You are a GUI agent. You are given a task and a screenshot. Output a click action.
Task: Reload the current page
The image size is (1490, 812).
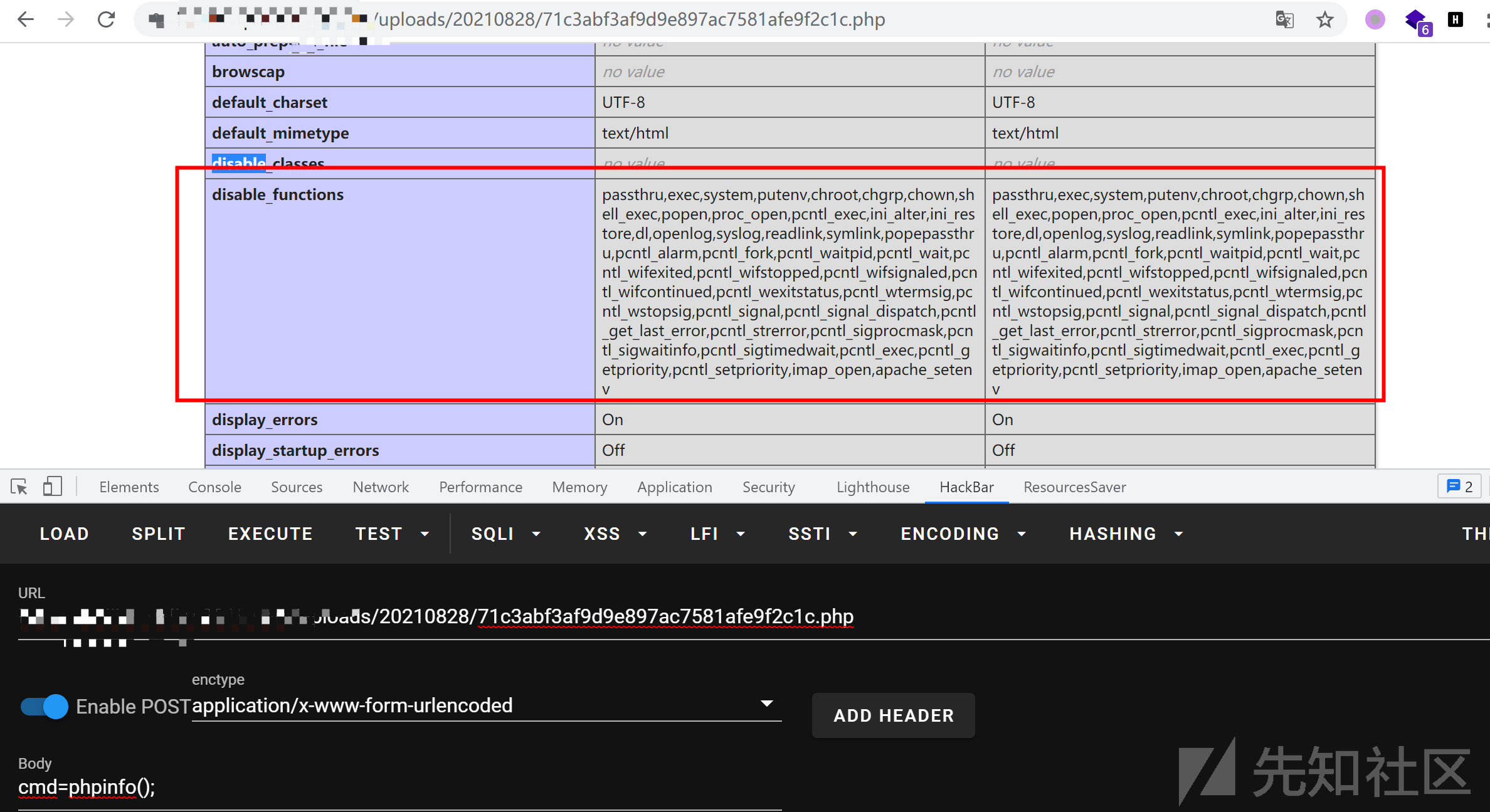click(107, 19)
